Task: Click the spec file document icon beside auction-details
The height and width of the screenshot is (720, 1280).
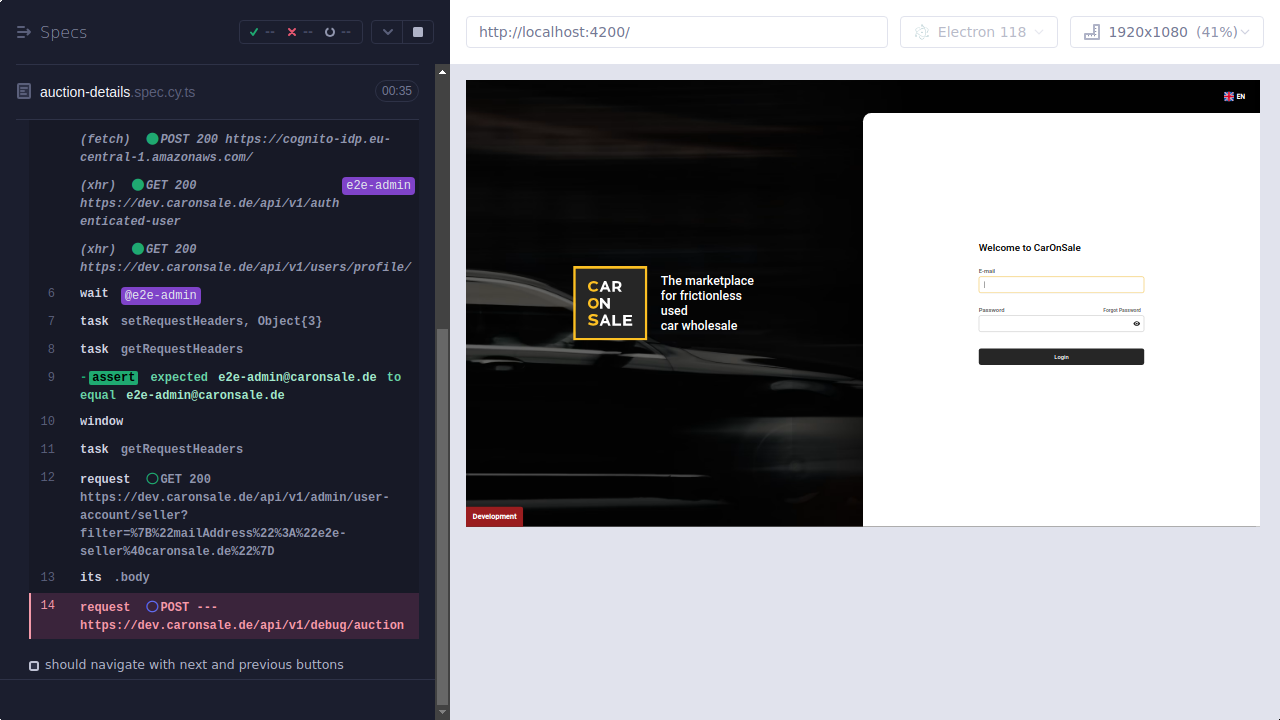Action: point(22,91)
